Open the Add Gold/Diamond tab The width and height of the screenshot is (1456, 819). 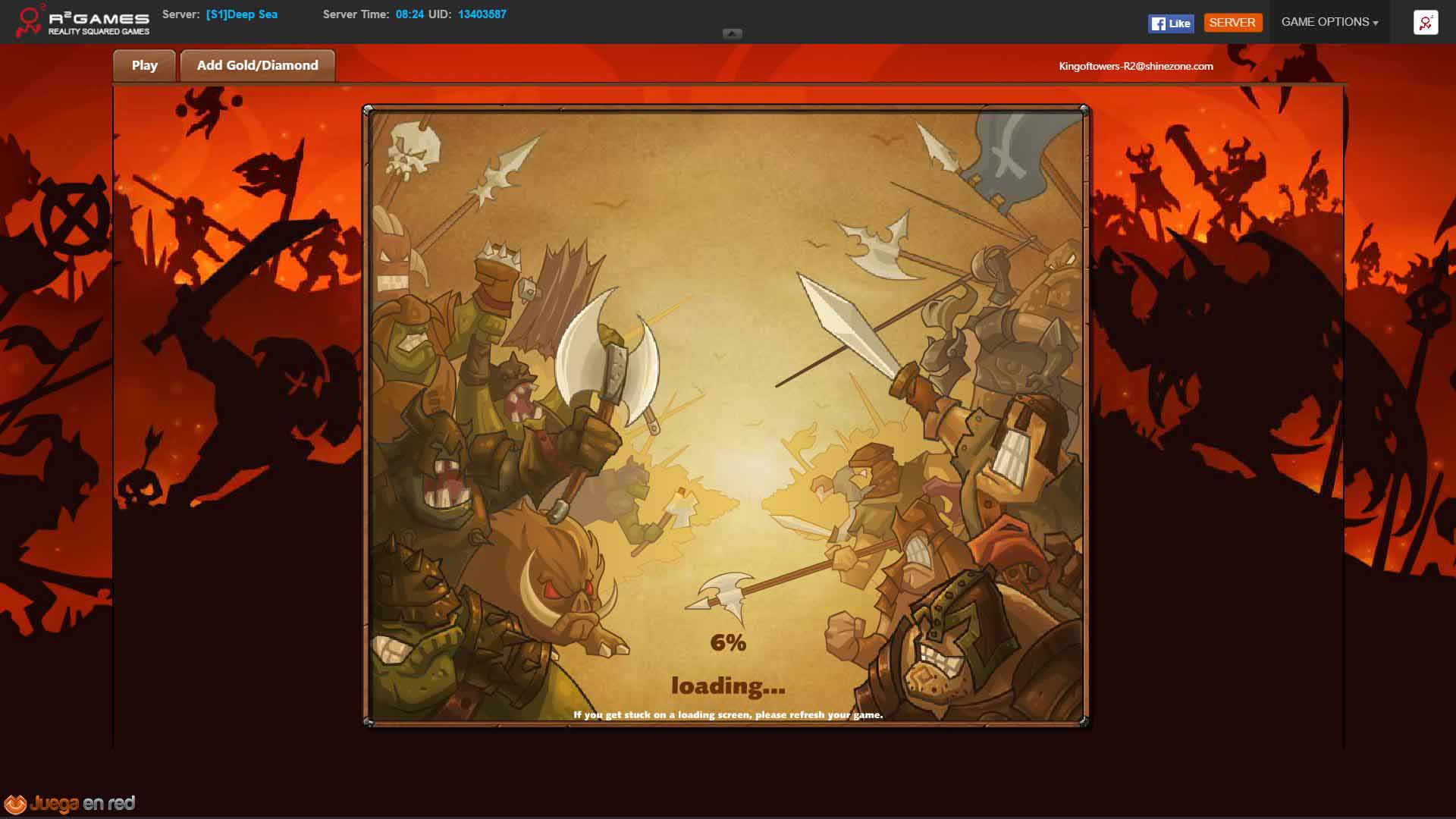click(257, 65)
